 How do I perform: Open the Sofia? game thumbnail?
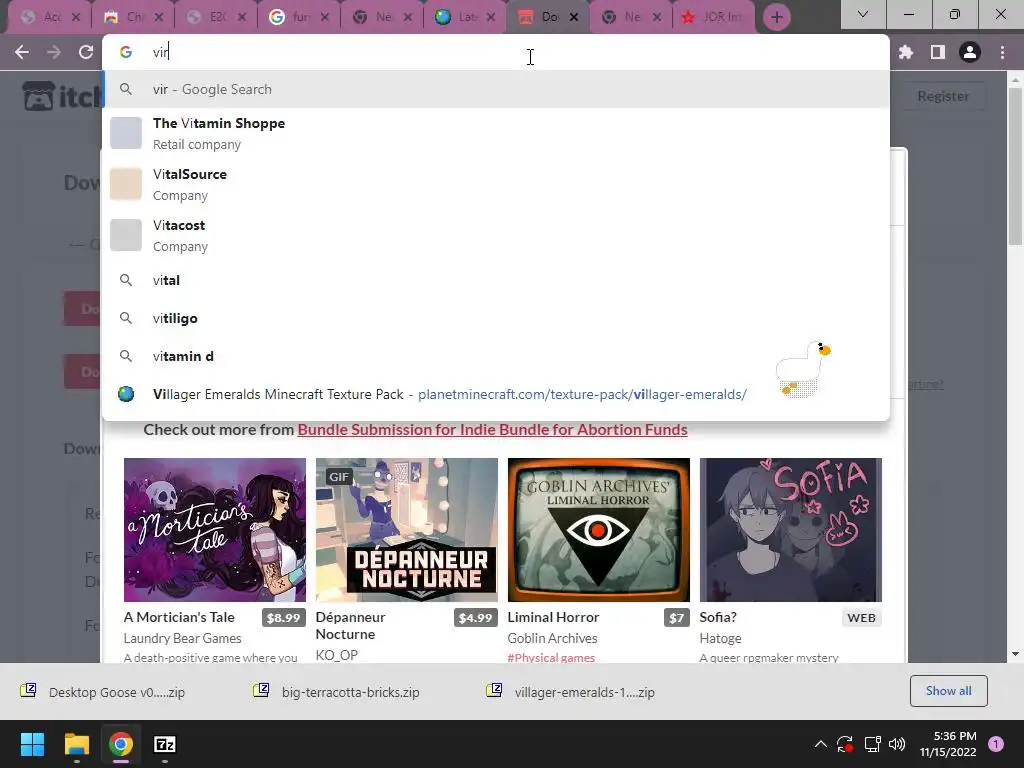[791, 530]
